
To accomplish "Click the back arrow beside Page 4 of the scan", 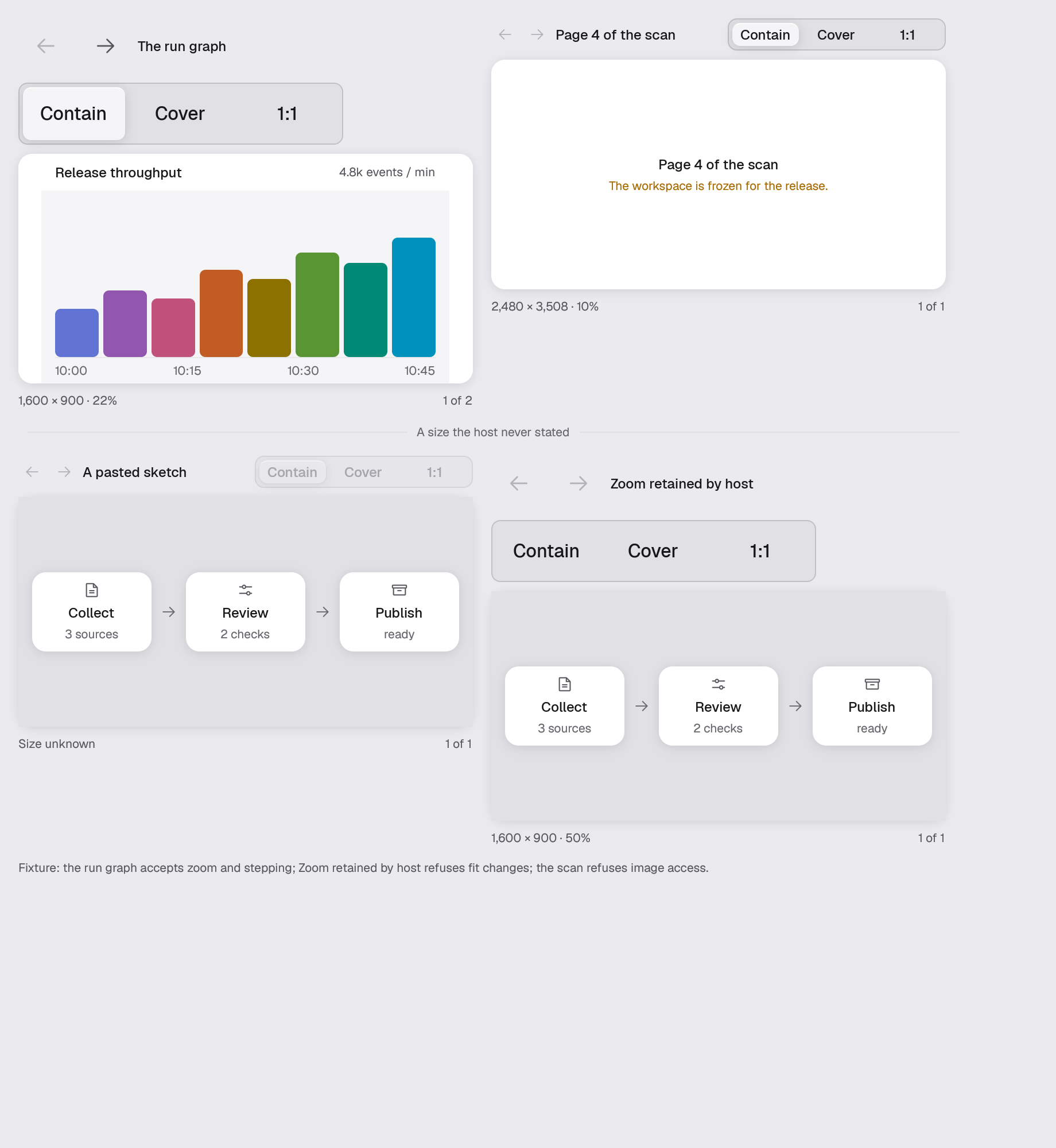I will (x=505, y=34).
